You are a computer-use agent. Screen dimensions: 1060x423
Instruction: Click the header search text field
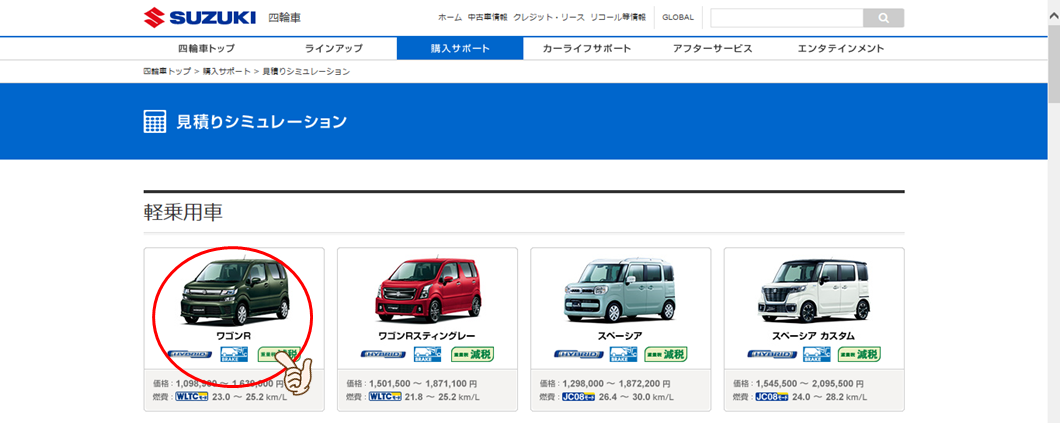tap(787, 18)
